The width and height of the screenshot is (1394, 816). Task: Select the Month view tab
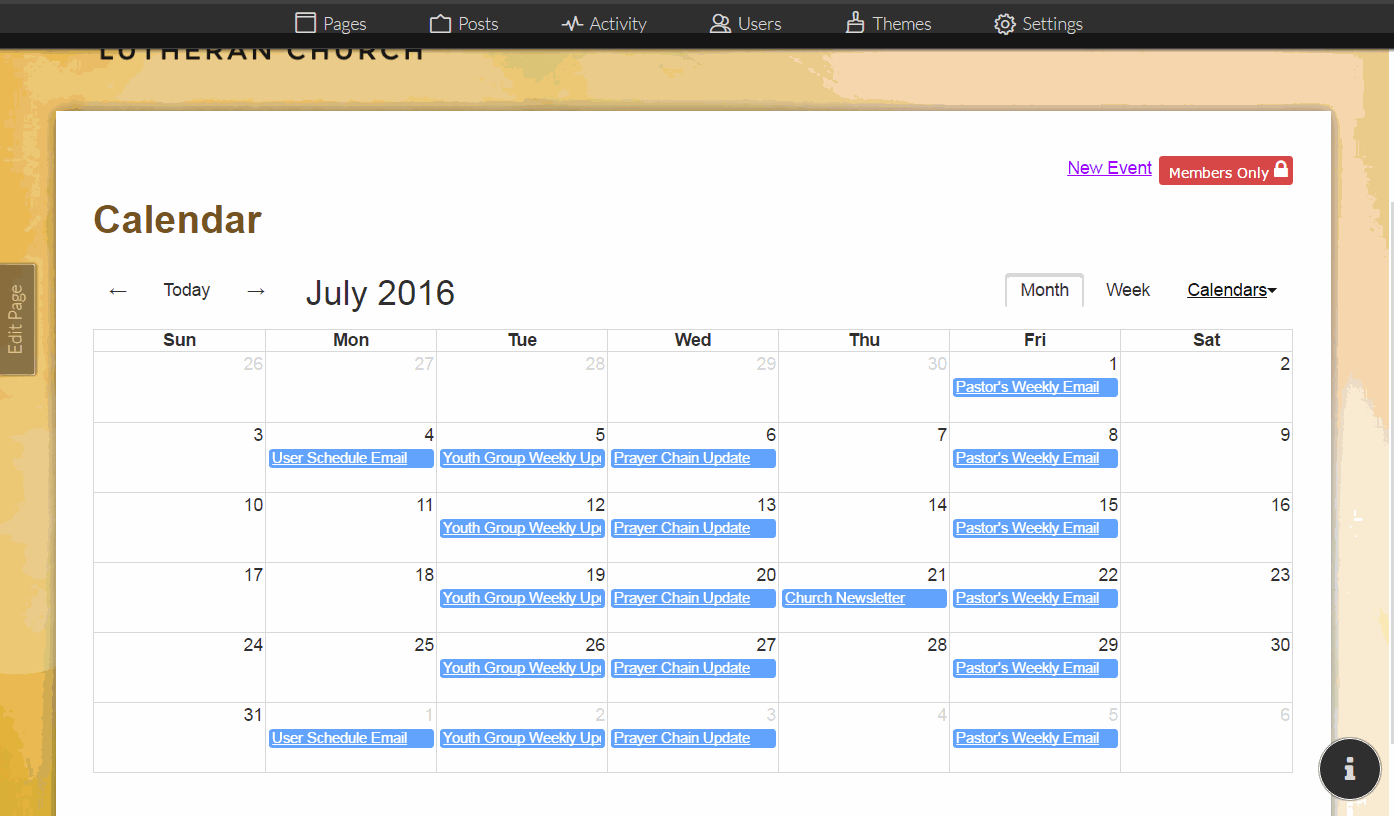click(1044, 290)
